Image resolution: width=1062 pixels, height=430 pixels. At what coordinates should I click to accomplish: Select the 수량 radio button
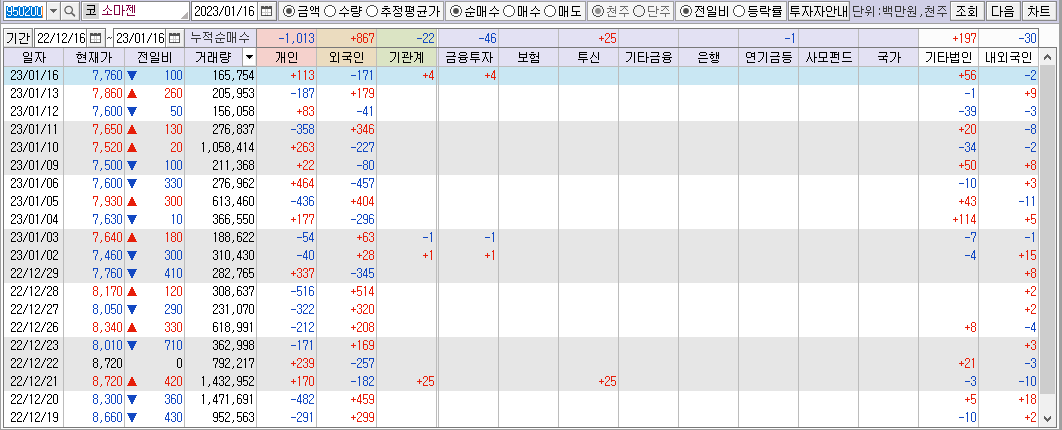click(330, 11)
